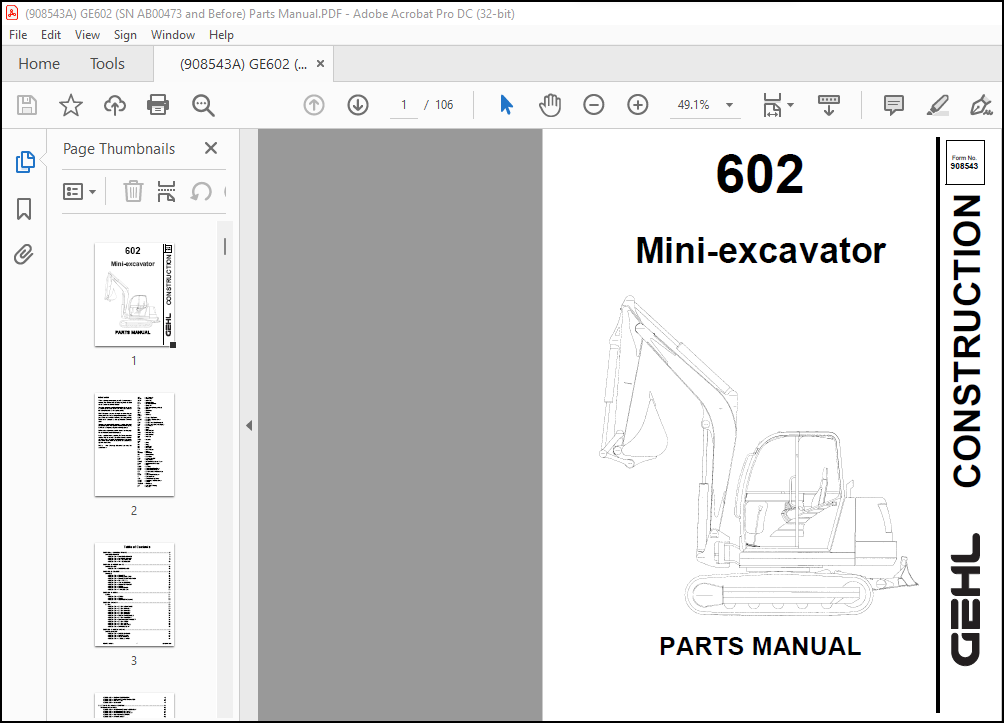This screenshot has height=723, width=1004.
Task: Open the View menu
Action: point(87,35)
